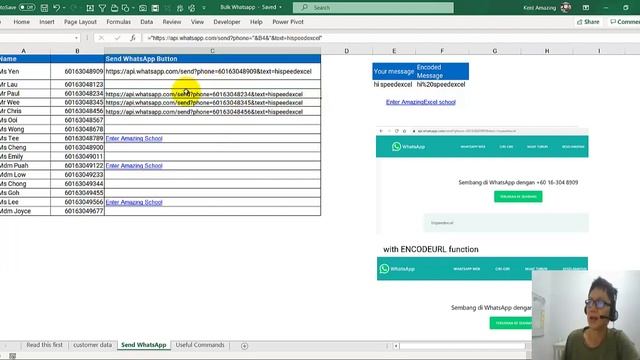Viewport: 640px width, 360px height.
Task: Open Enter Amazing School link in Ms Lee row
Action: pos(134,202)
